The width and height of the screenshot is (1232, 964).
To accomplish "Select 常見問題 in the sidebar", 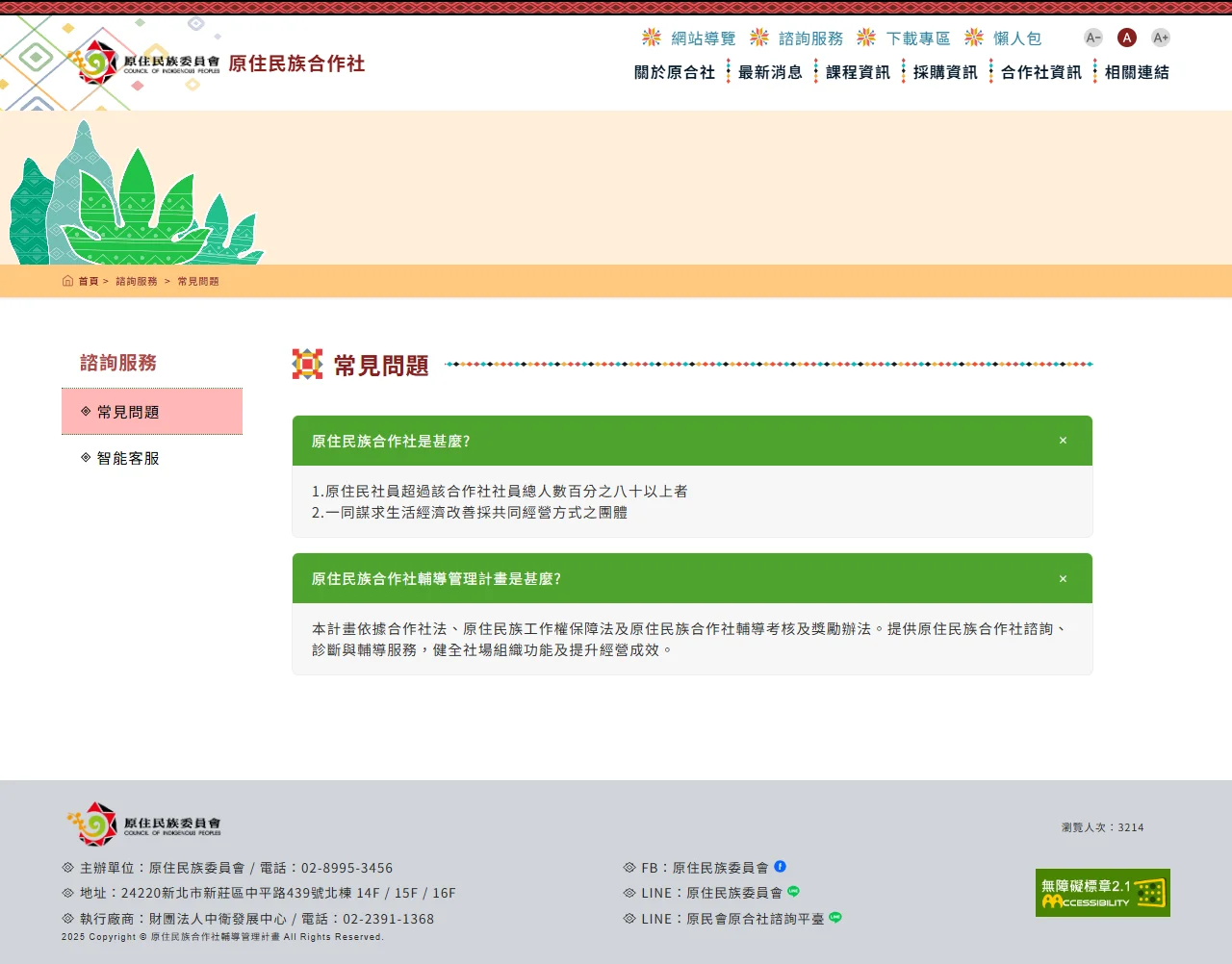I will tap(152, 412).
